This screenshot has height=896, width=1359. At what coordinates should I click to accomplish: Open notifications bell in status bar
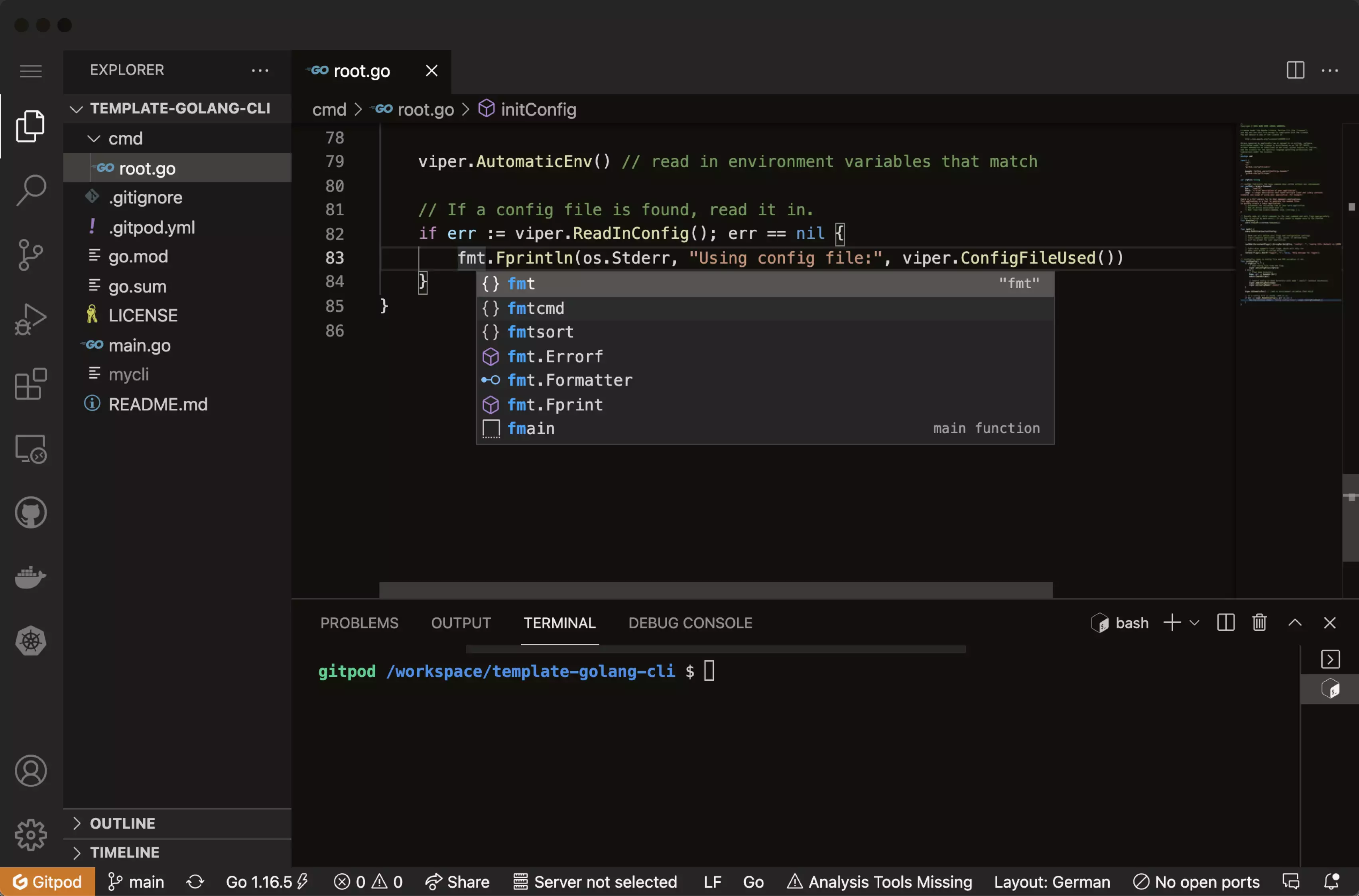1331,882
